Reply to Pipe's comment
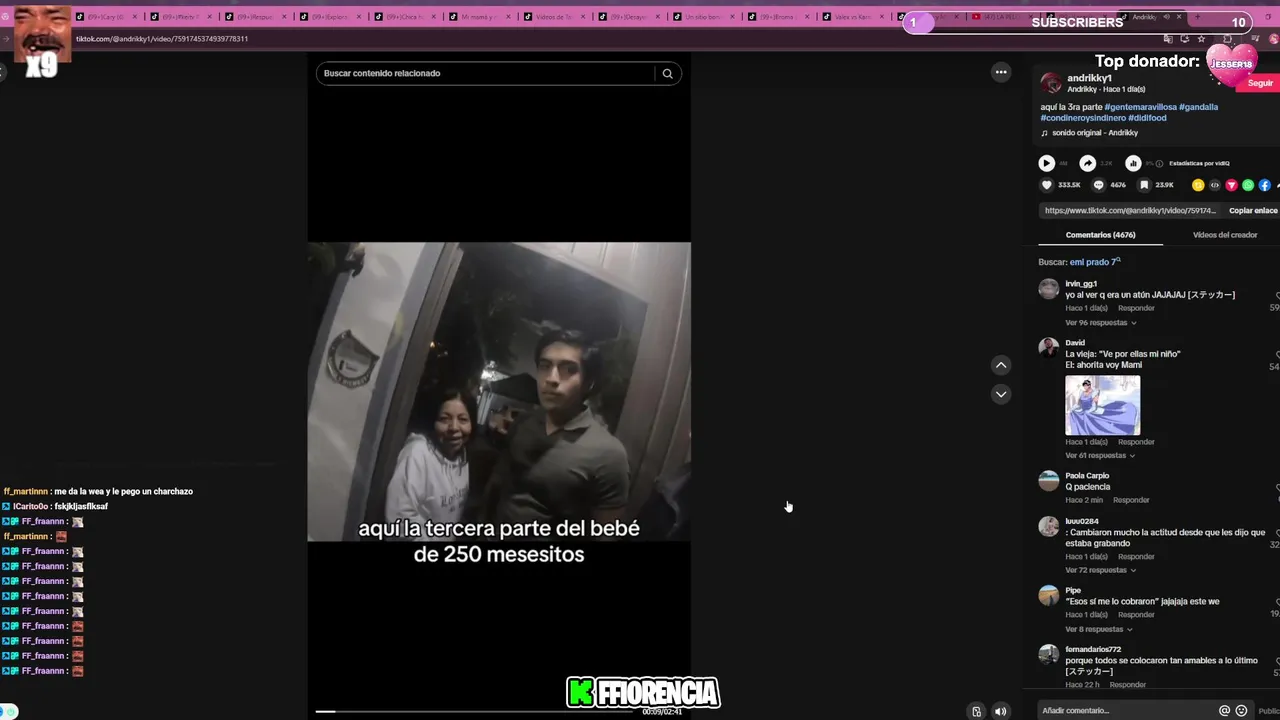Image resolution: width=1280 pixels, height=720 pixels. 1136,615
